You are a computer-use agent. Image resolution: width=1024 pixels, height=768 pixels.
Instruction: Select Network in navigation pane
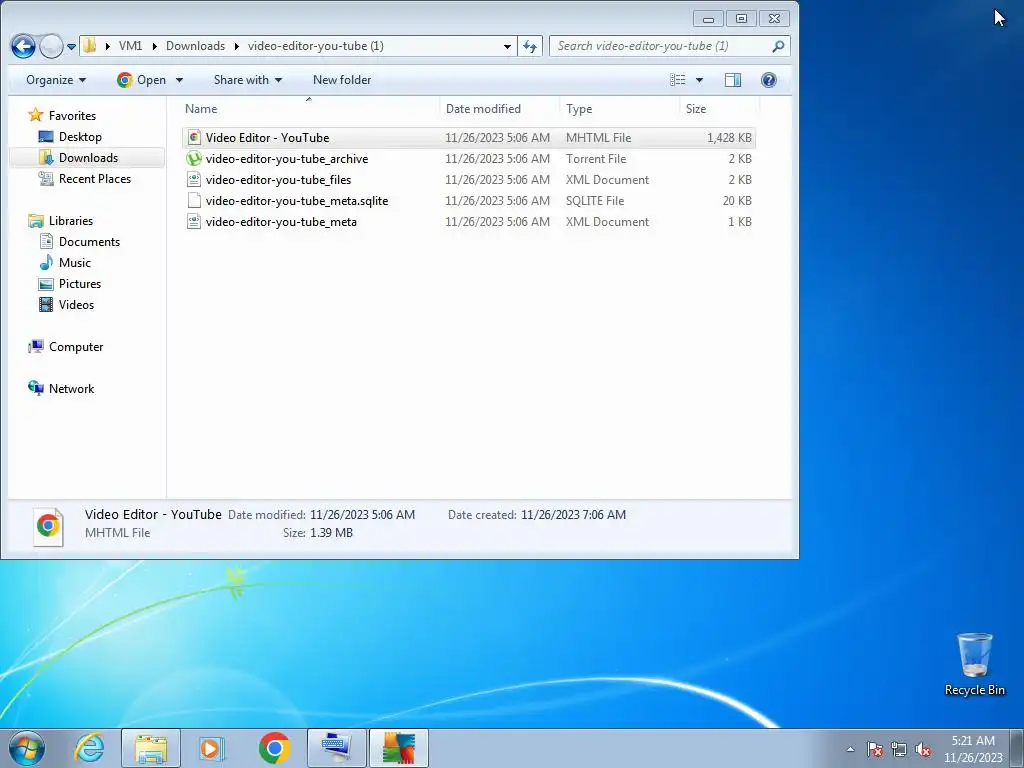click(x=71, y=389)
